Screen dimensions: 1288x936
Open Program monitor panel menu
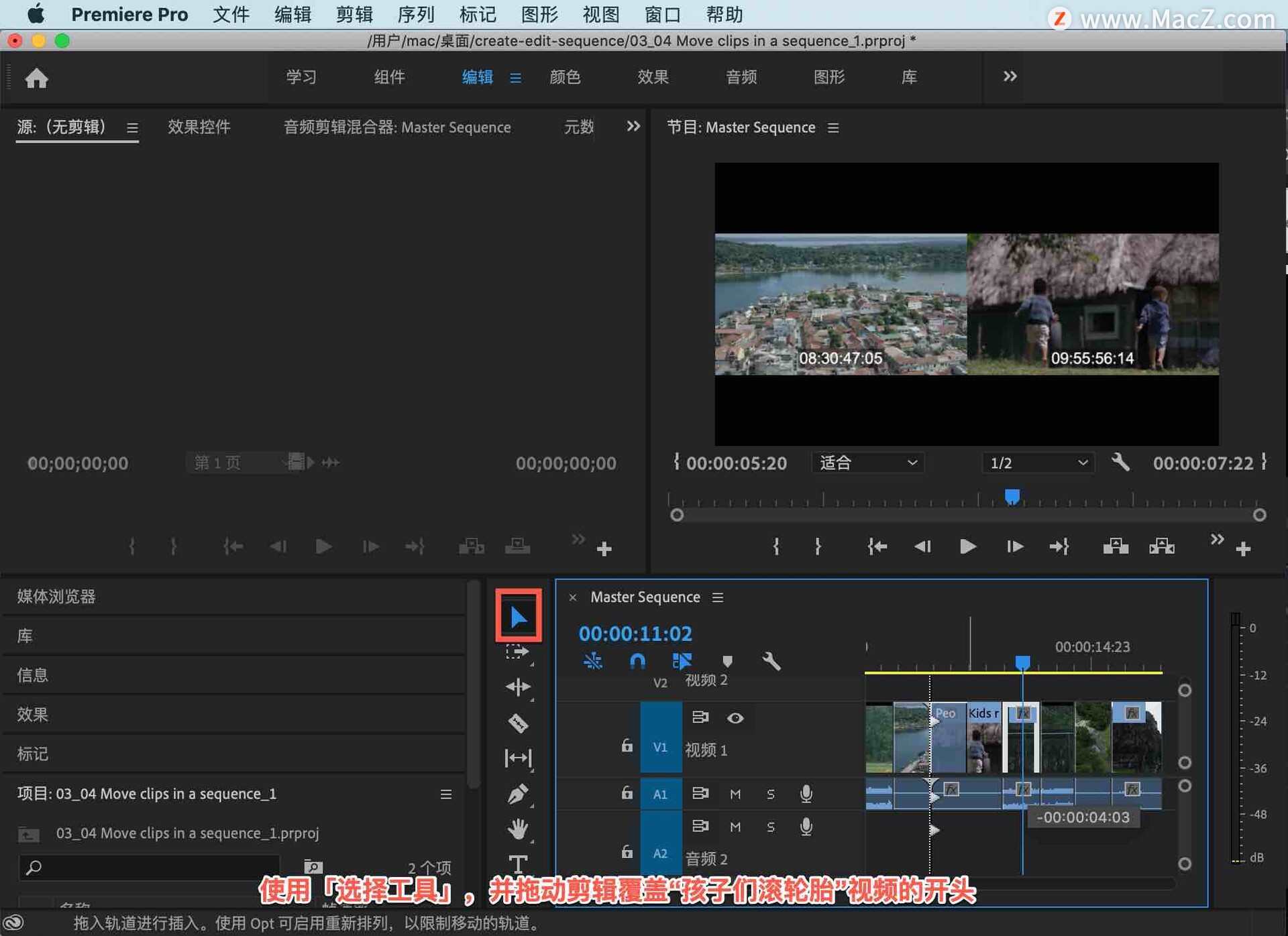833,127
